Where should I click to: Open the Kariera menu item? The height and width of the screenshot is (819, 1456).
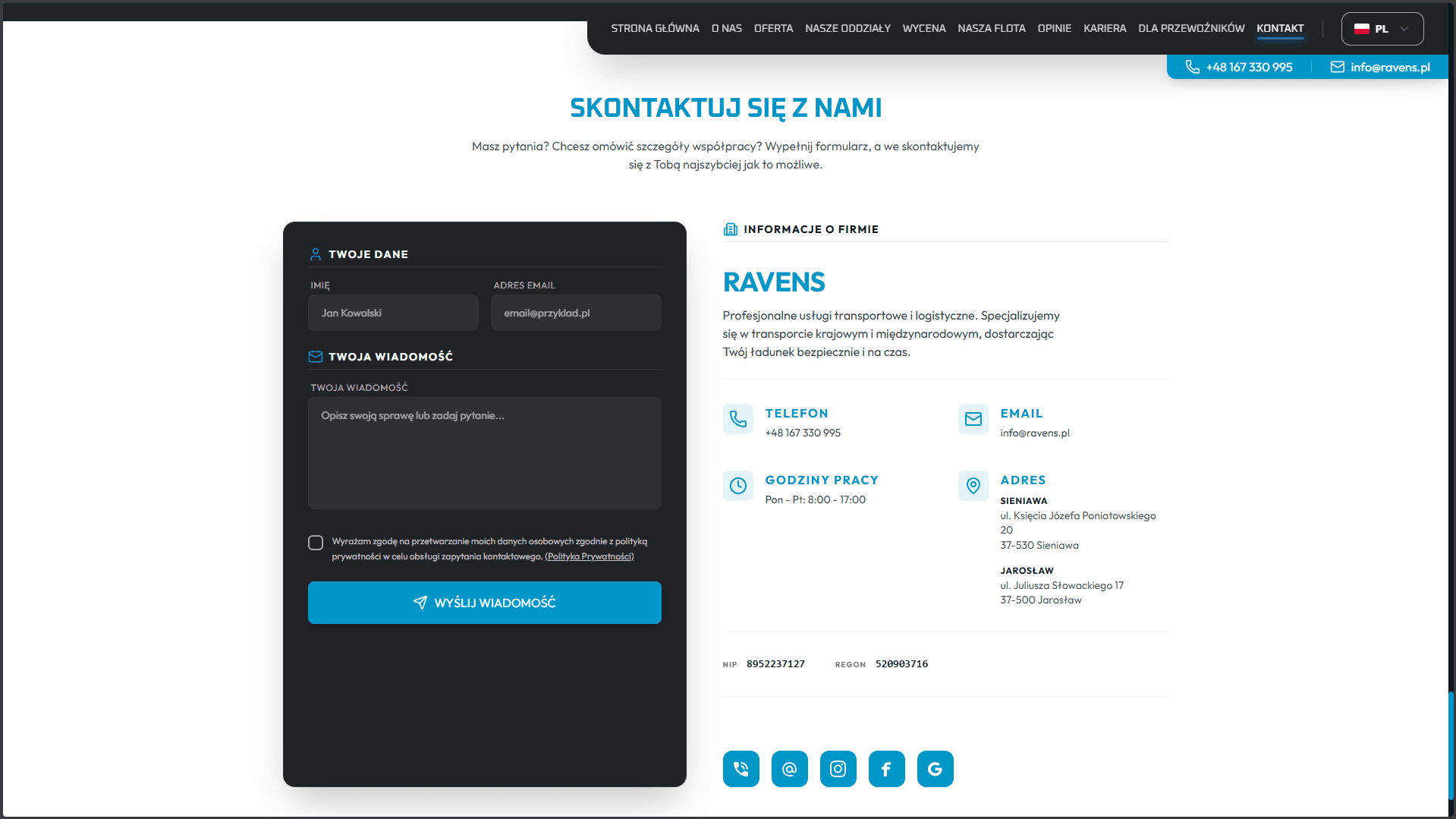pyautogui.click(x=1104, y=28)
